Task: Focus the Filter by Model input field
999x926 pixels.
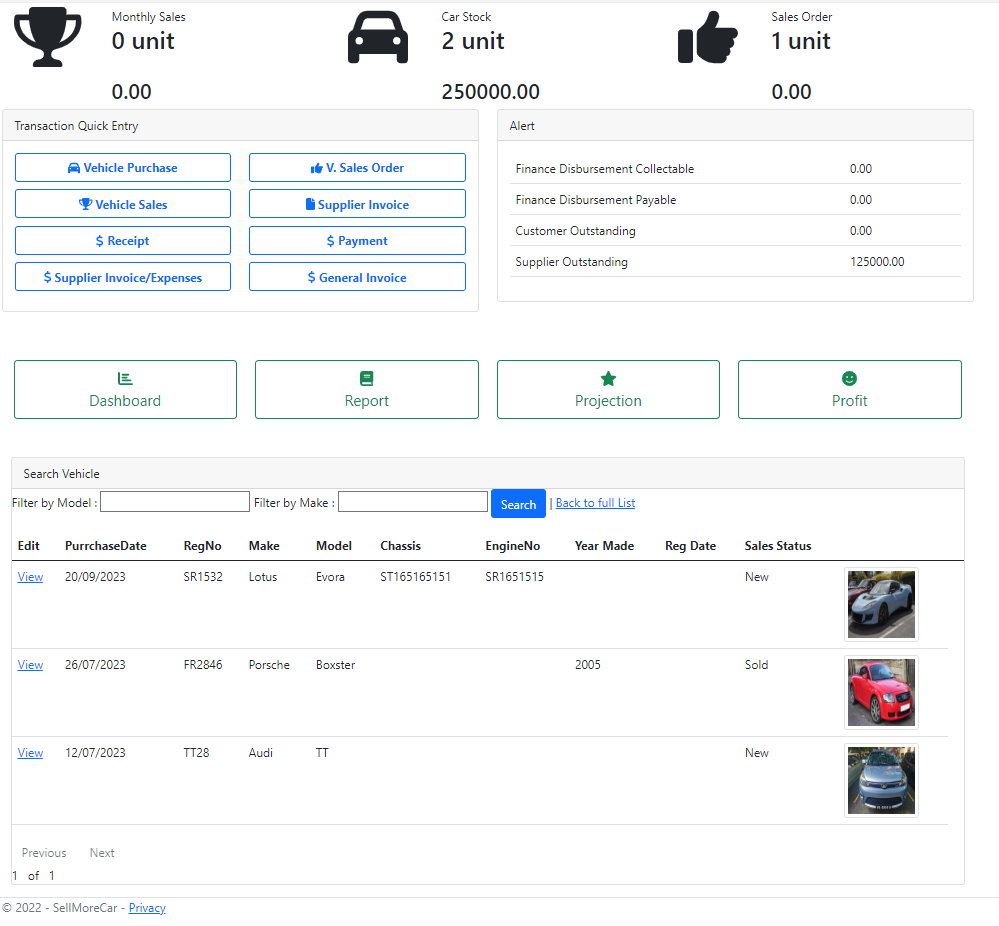Action: pos(175,502)
